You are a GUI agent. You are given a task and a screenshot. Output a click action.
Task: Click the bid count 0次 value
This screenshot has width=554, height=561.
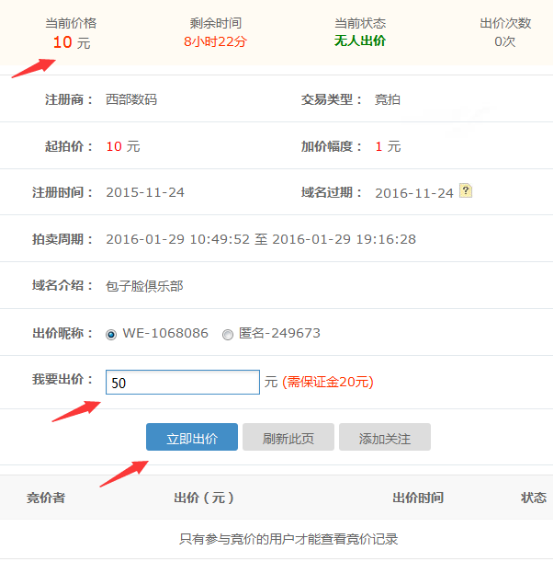505,42
